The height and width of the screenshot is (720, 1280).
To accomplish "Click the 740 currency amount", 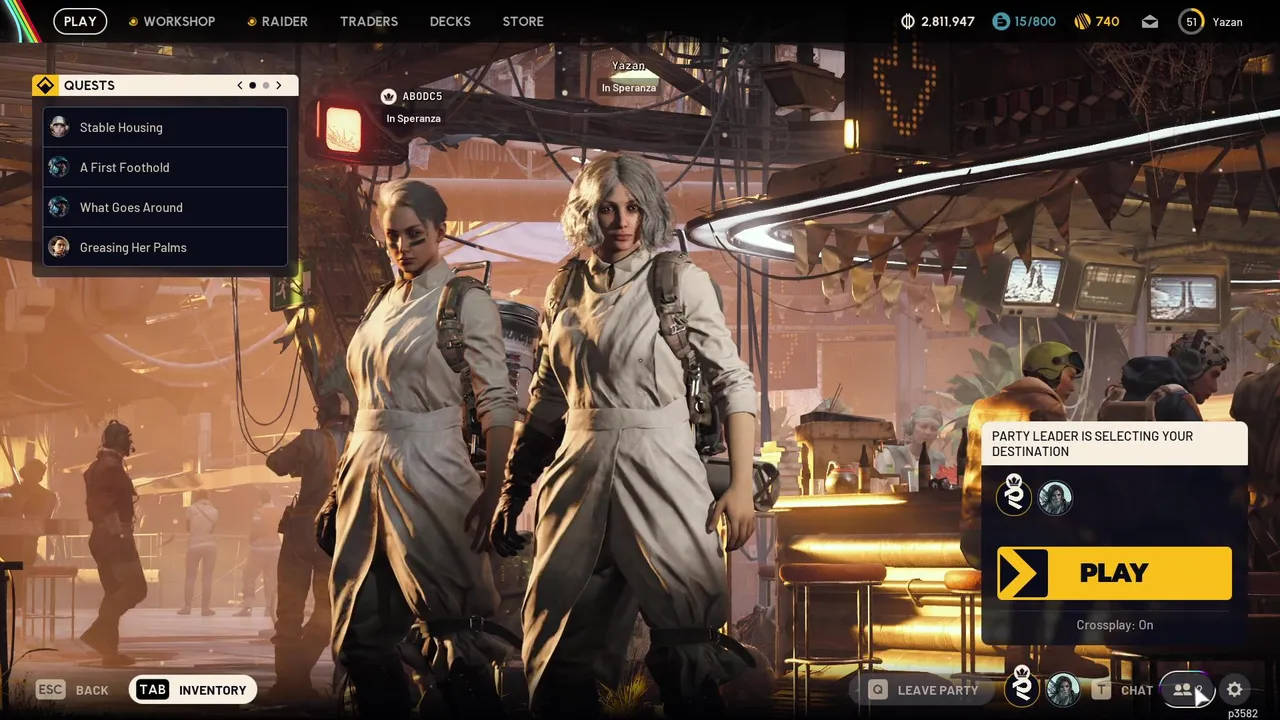I will pyautogui.click(x=1107, y=21).
